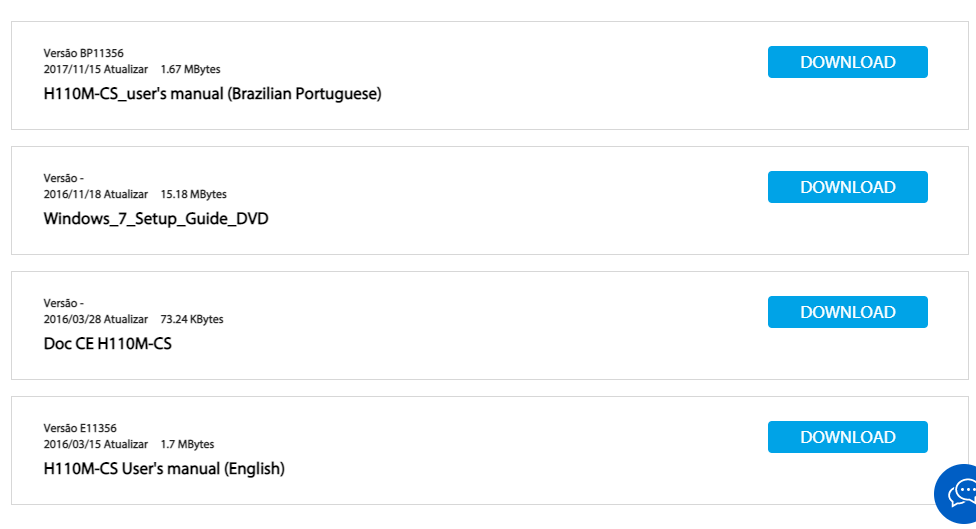Click the 2016/03/28 Atualizar date text

click(x=96, y=320)
